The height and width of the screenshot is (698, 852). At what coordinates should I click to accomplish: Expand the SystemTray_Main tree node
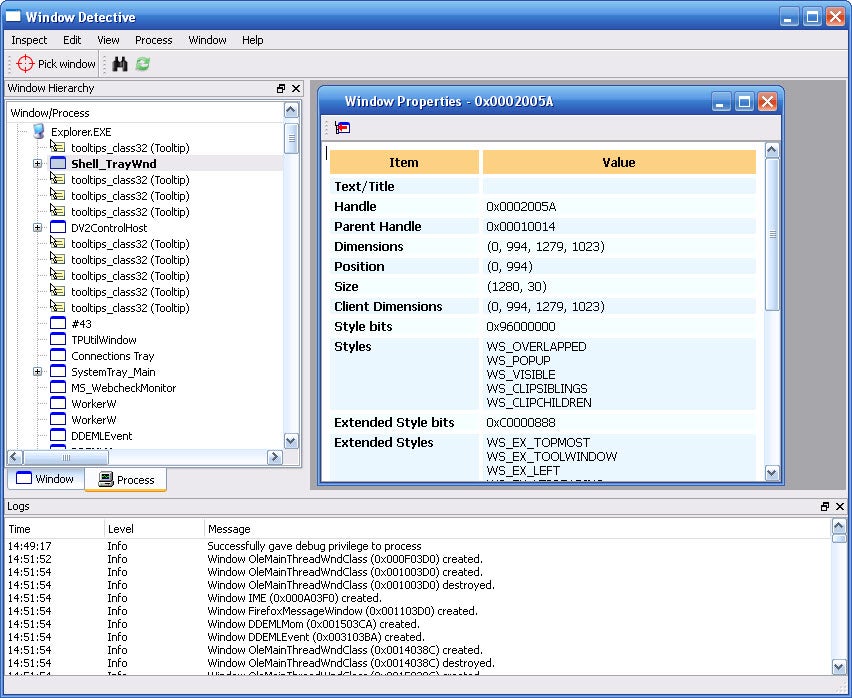coord(38,372)
